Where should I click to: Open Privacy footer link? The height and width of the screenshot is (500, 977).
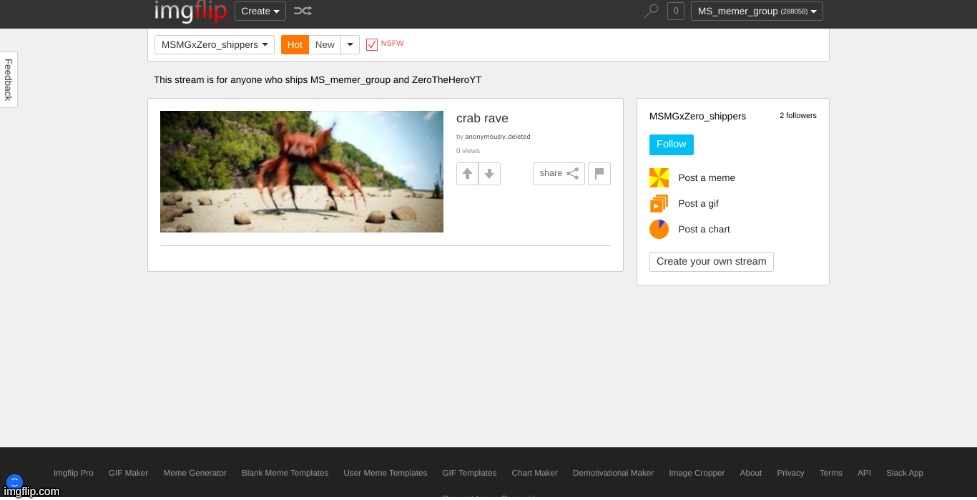pos(790,473)
